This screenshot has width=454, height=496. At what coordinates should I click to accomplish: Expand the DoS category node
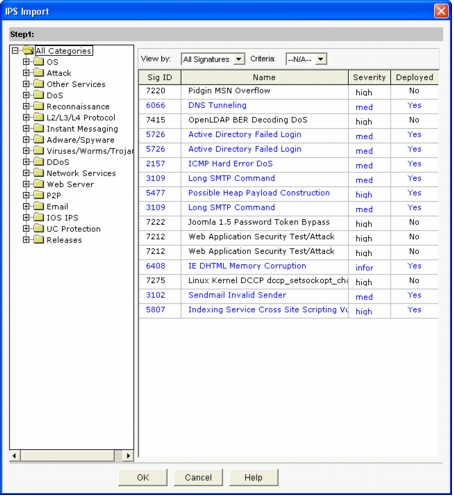pyautogui.click(x=26, y=95)
